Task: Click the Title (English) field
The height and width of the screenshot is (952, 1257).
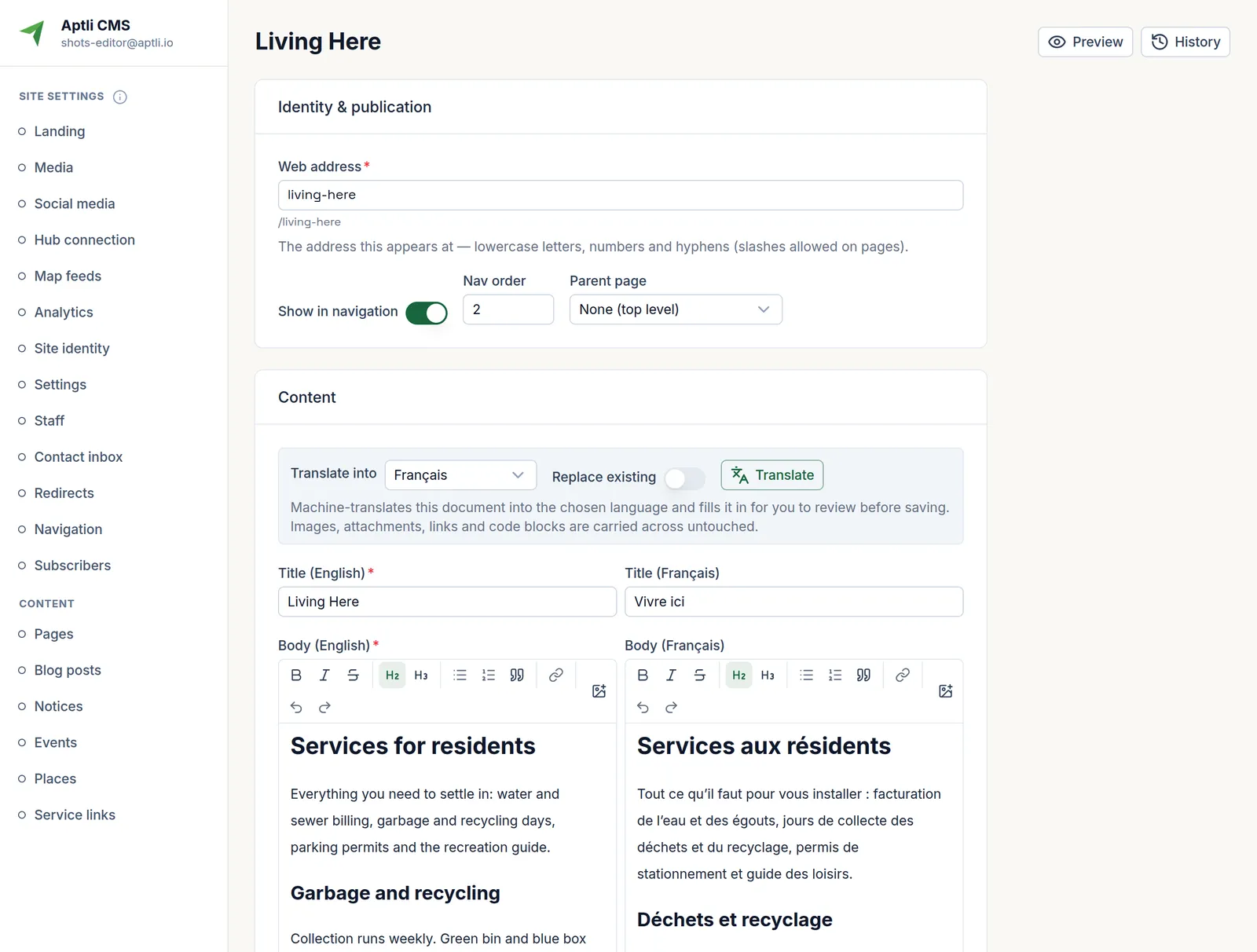Action: 447,602
